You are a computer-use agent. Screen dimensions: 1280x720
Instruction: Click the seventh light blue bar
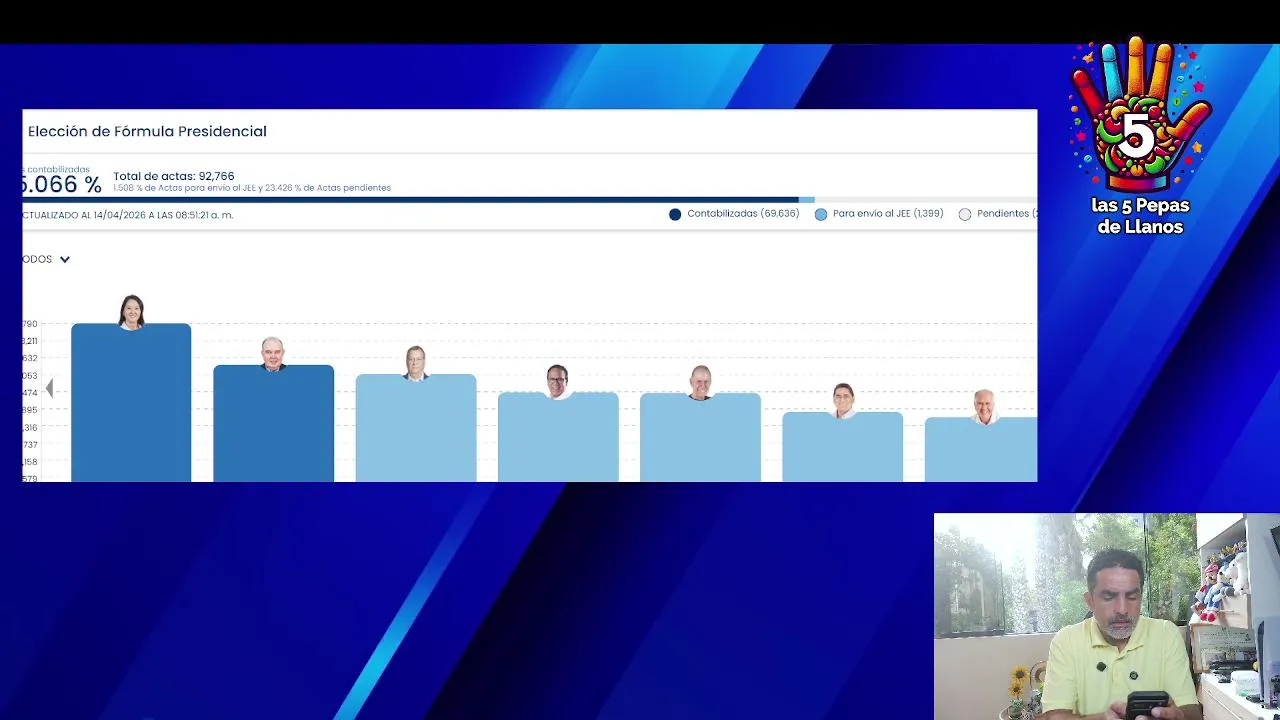(981, 450)
